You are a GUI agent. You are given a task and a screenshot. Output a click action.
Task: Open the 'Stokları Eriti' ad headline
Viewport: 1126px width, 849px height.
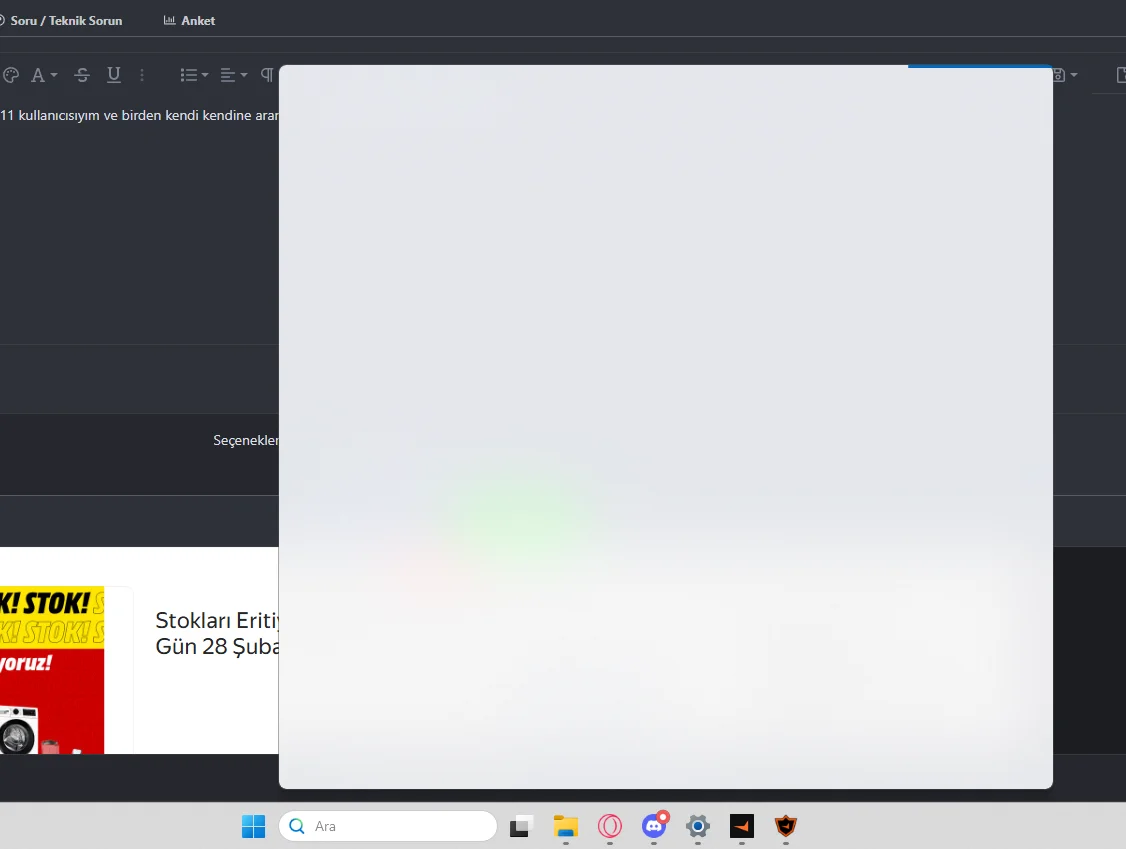tap(217, 634)
